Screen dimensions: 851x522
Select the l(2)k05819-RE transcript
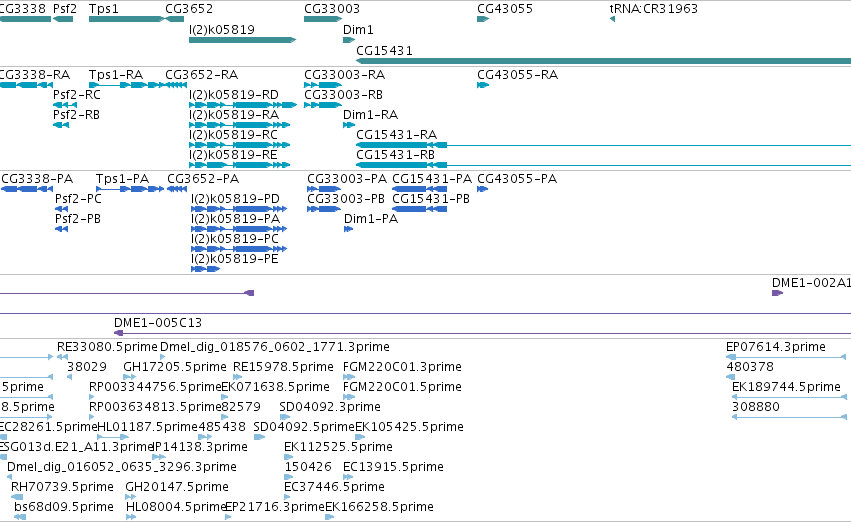click(x=239, y=165)
